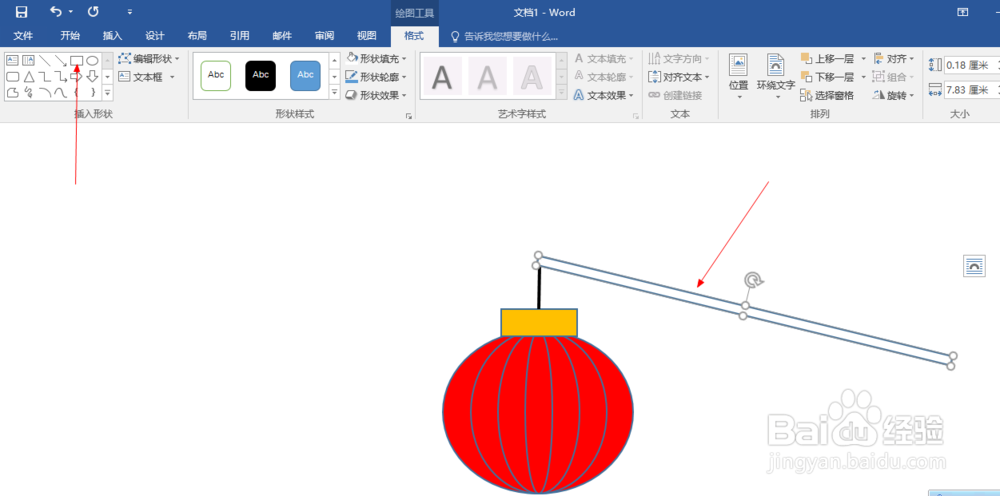1000x496 pixels.
Task: Apply the first dark gray WordArt style
Action: (x=443, y=77)
